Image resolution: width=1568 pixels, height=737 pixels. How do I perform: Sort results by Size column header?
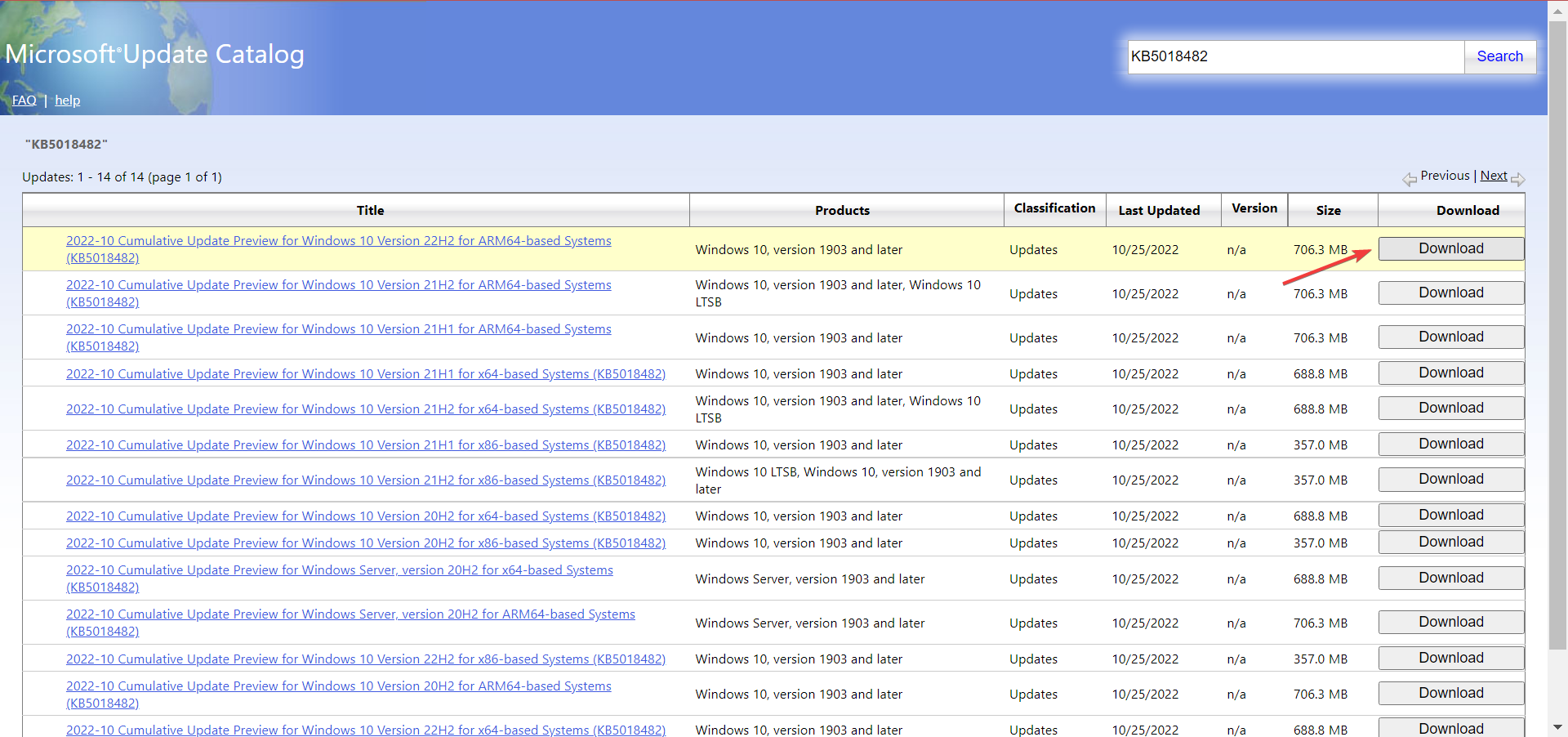click(1328, 211)
